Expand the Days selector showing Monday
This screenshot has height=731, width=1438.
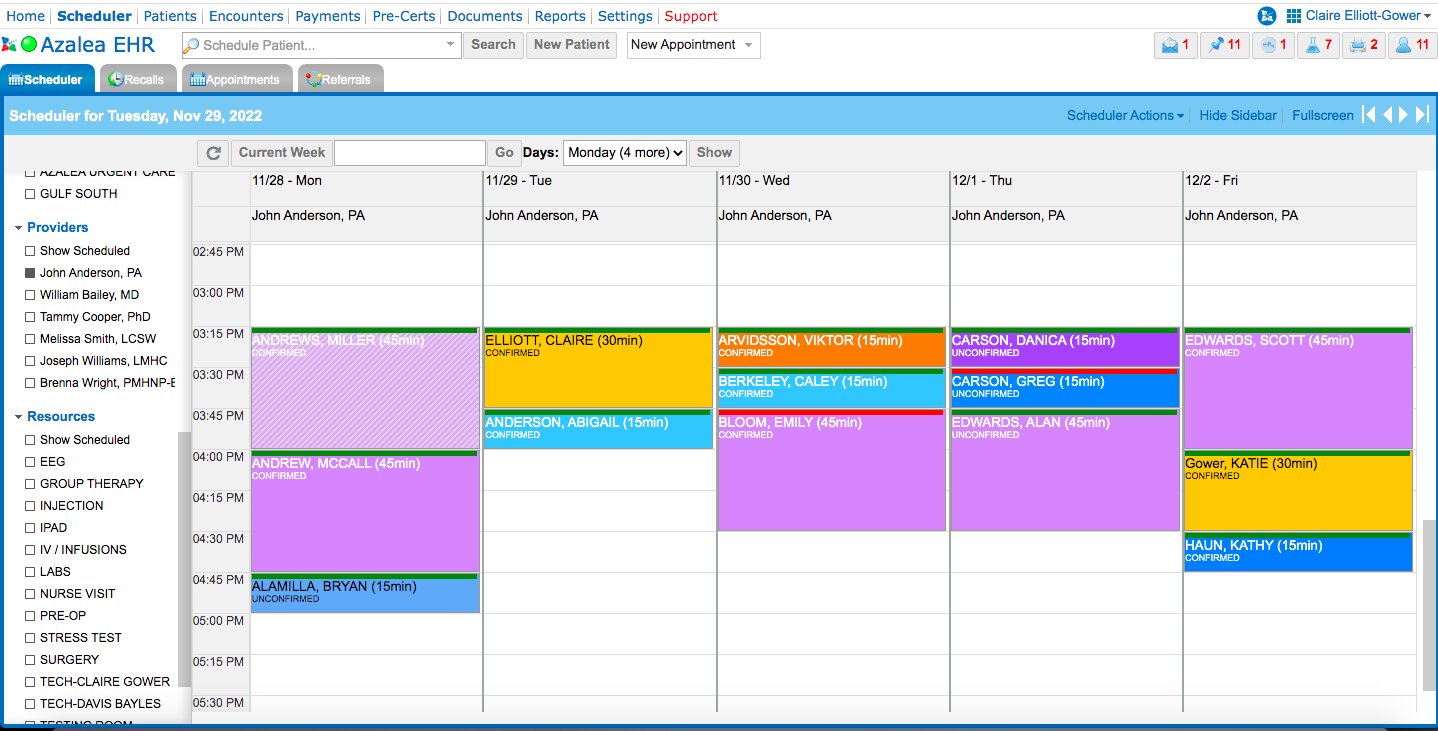(x=625, y=153)
